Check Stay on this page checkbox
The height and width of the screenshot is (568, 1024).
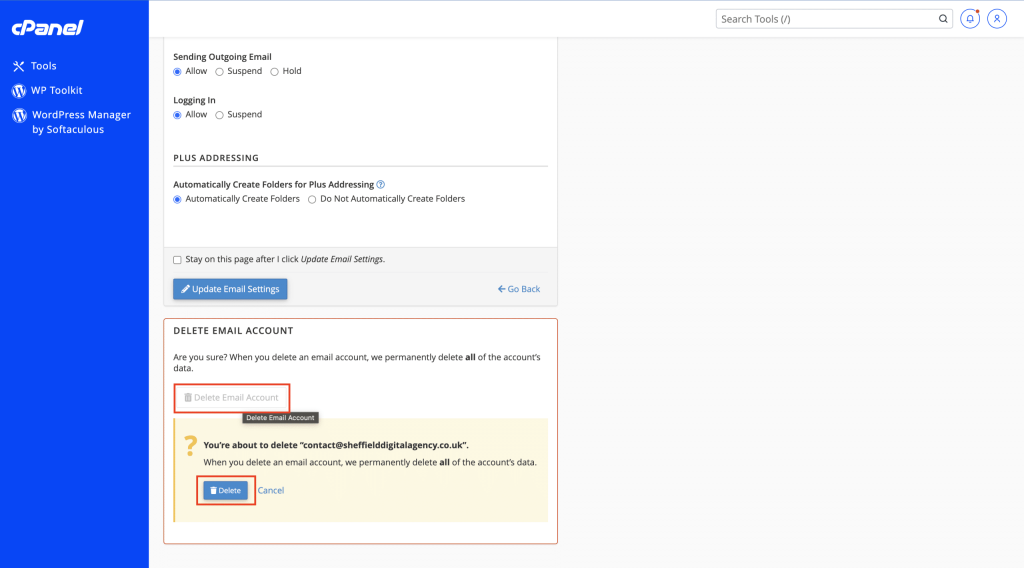pos(177,260)
